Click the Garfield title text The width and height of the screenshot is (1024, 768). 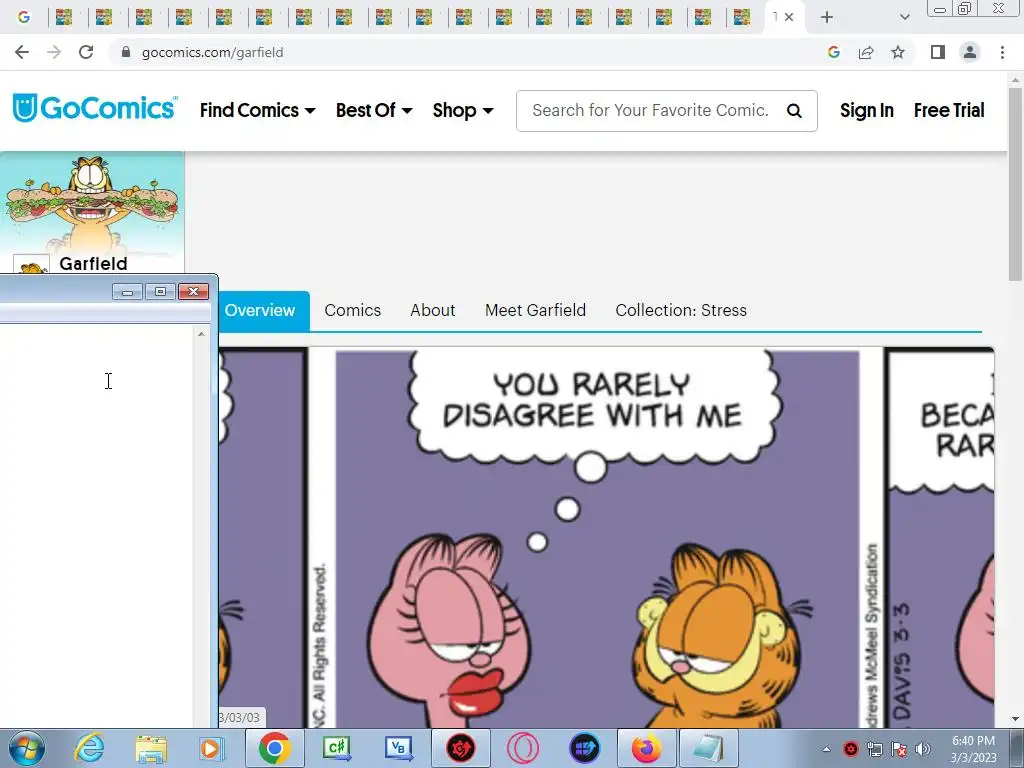[x=93, y=264]
